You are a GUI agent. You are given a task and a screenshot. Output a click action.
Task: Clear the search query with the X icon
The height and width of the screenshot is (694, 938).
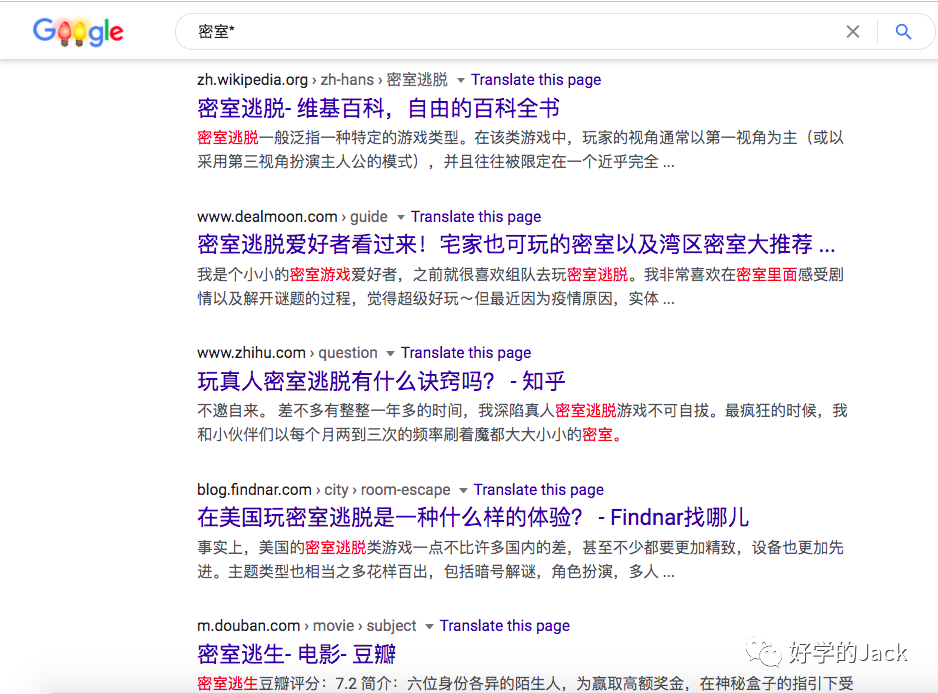[852, 31]
